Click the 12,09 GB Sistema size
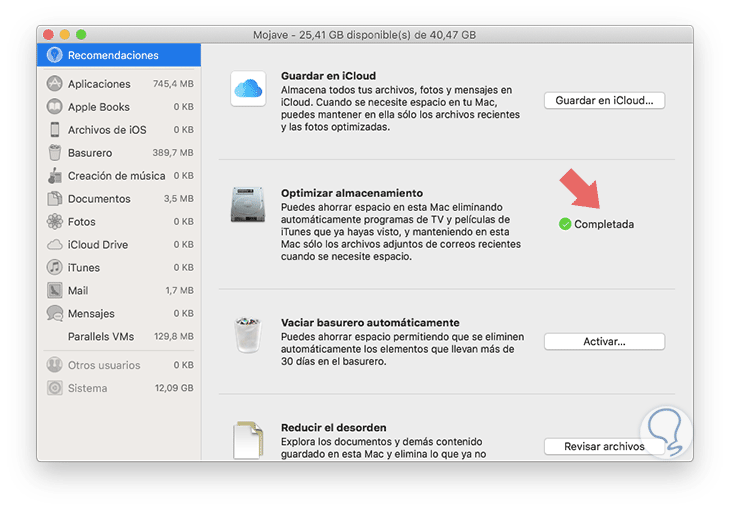 coord(174,388)
